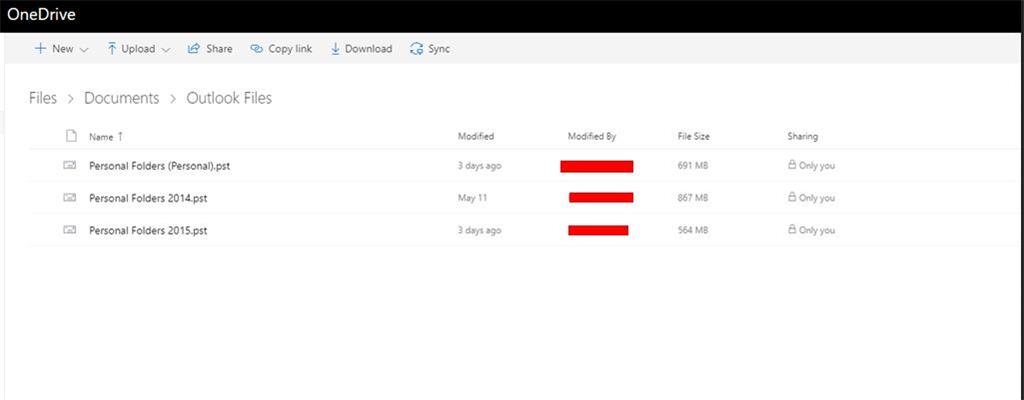This screenshot has width=1024, height=400.
Task: Click 3 days ago for Personal Folders 2015.pst
Action: coord(479,230)
